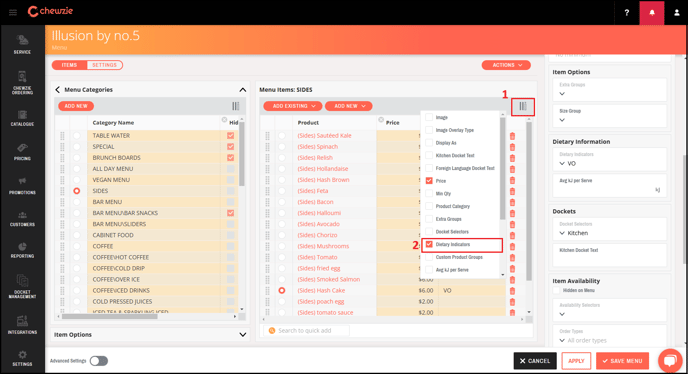
Task: Click the Search to quick add field
Action: click(x=306, y=331)
